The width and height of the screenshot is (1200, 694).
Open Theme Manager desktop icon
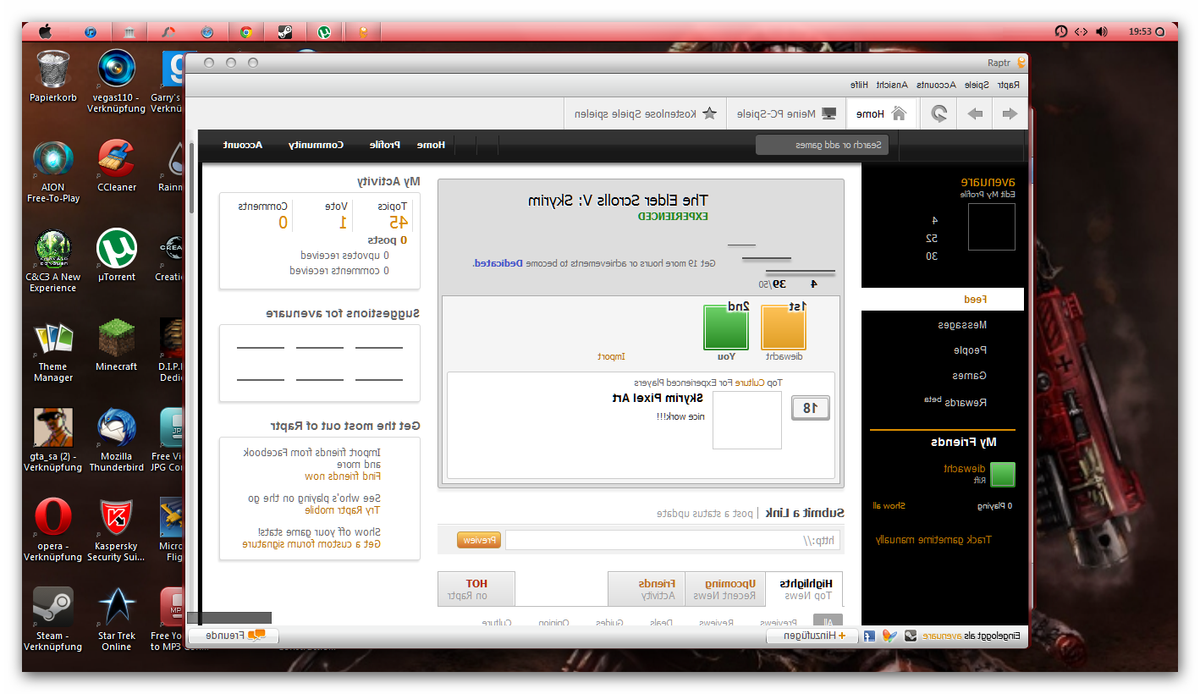[53, 351]
